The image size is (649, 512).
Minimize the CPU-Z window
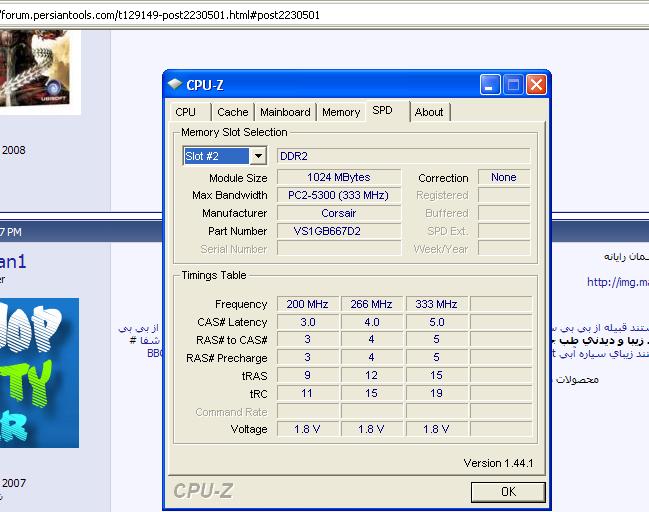(490, 85)
